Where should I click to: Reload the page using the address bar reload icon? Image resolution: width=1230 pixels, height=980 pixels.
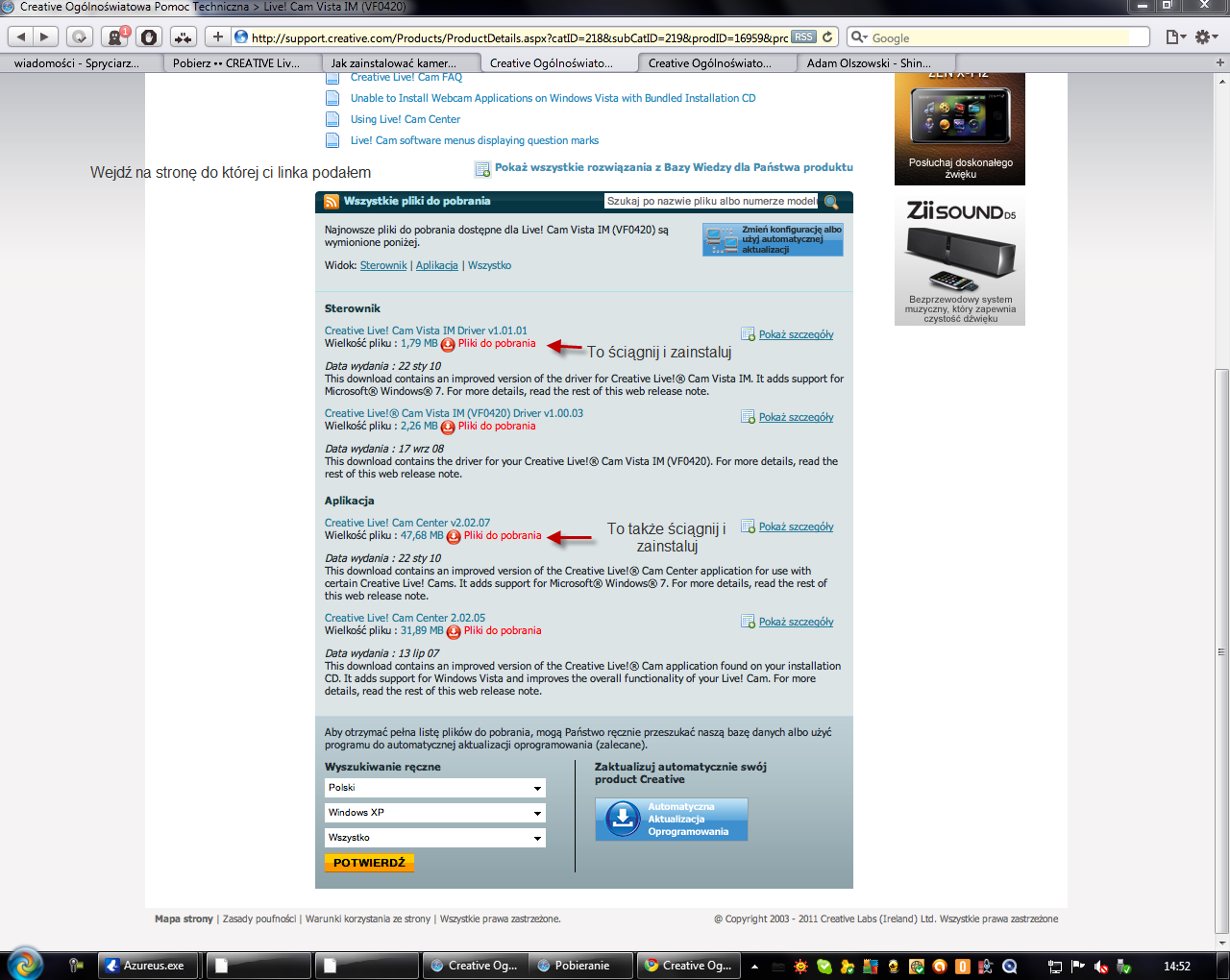tap(827, 37)
